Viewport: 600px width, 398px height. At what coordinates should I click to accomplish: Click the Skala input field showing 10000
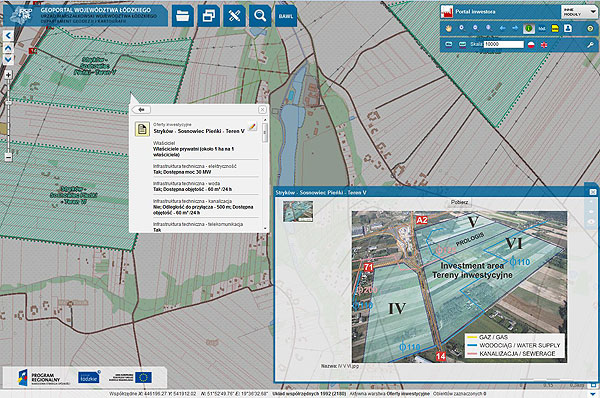[504, 44]
